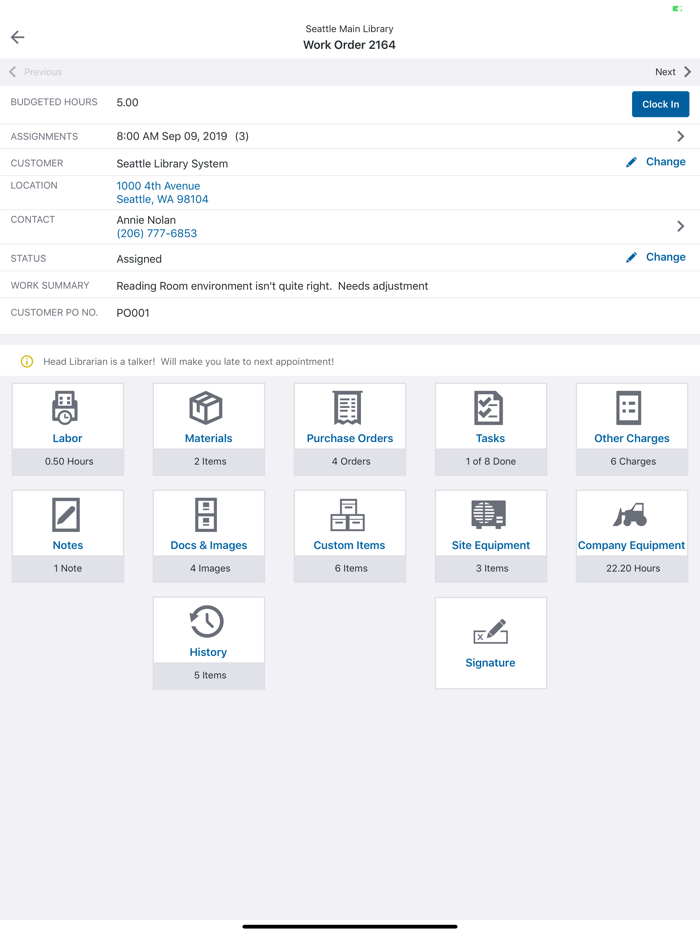700x934 pixels.
Task: Open the 1000 4th Avenue address link
Action: click(162, 192)
